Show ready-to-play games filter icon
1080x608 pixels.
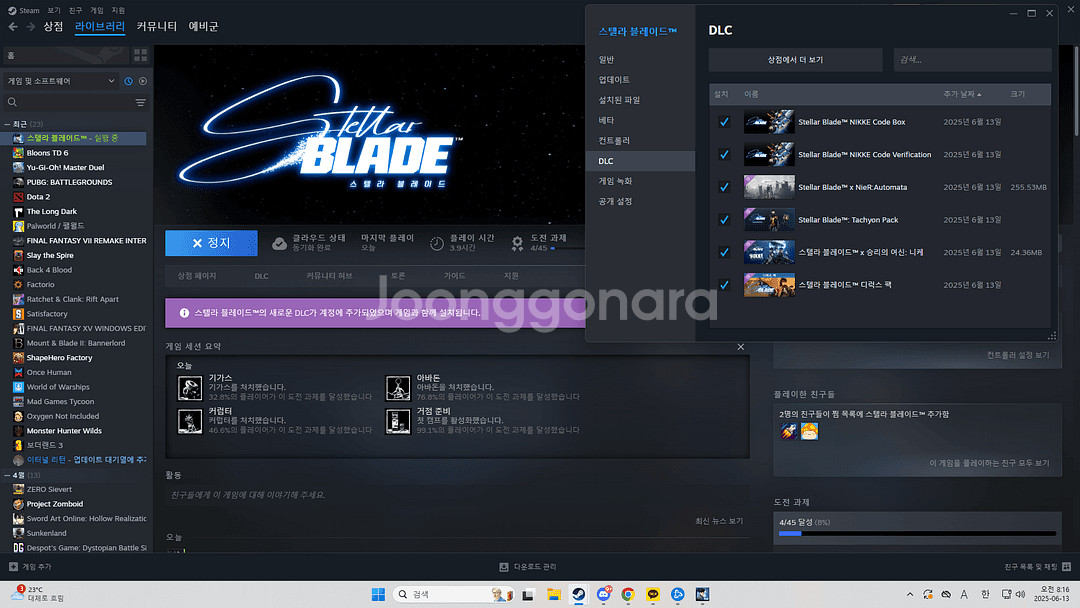click(143, 81)
